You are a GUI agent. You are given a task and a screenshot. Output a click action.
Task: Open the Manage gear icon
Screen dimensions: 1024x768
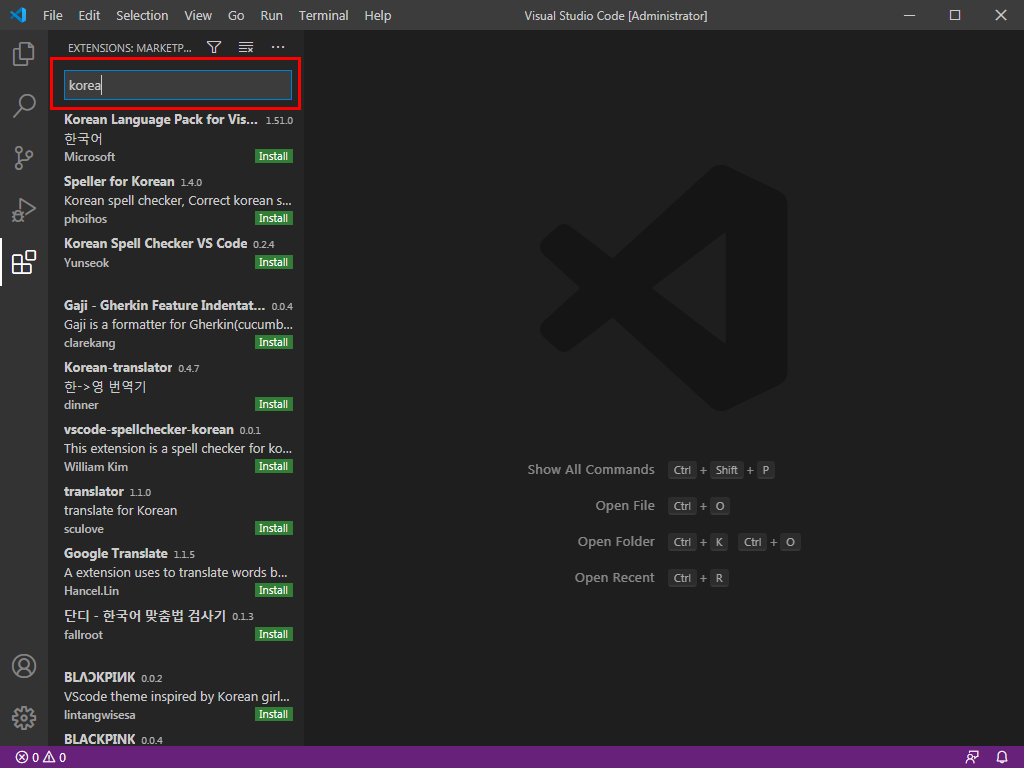coord(24,718)
